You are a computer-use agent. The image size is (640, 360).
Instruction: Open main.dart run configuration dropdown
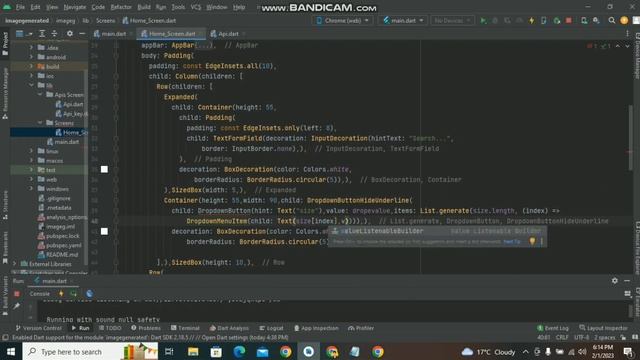(403, 20)
